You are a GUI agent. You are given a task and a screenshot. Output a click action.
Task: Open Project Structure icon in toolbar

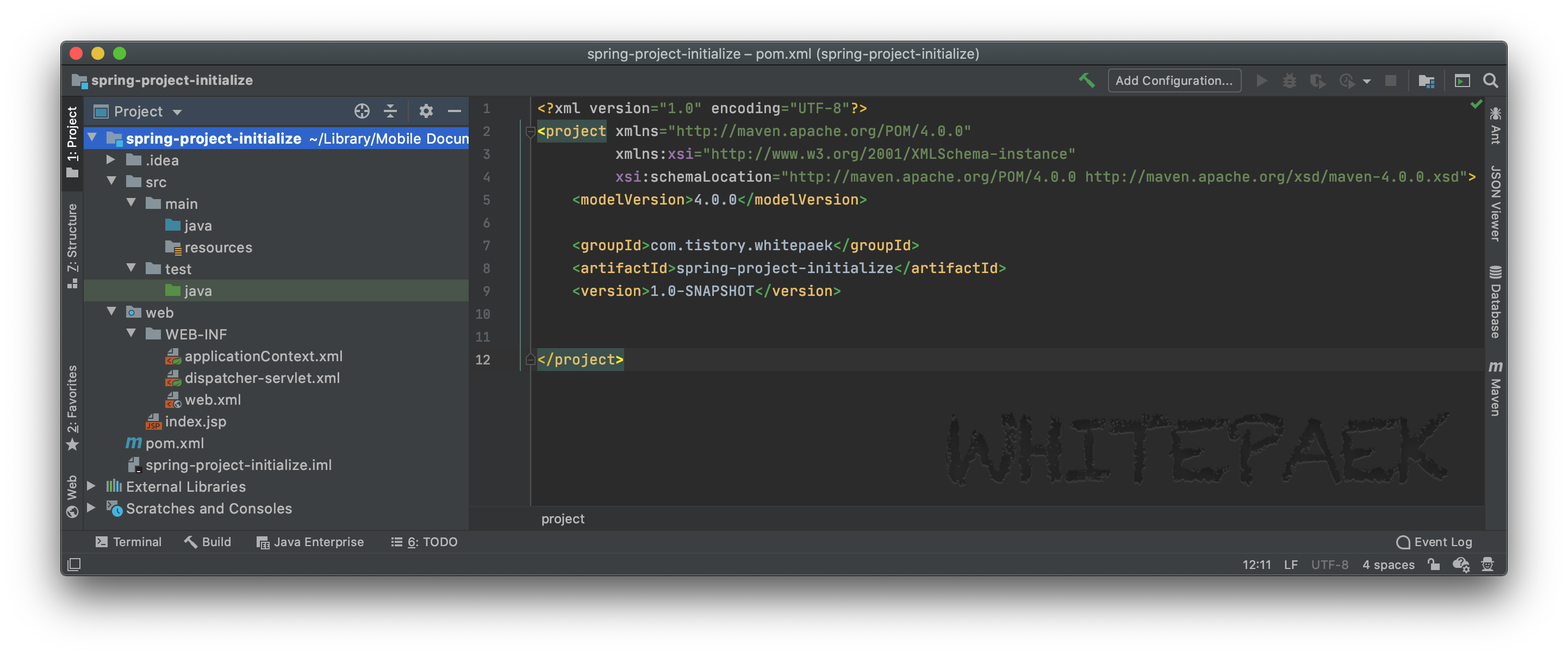pyautogui.click(x=1426, y=81)
